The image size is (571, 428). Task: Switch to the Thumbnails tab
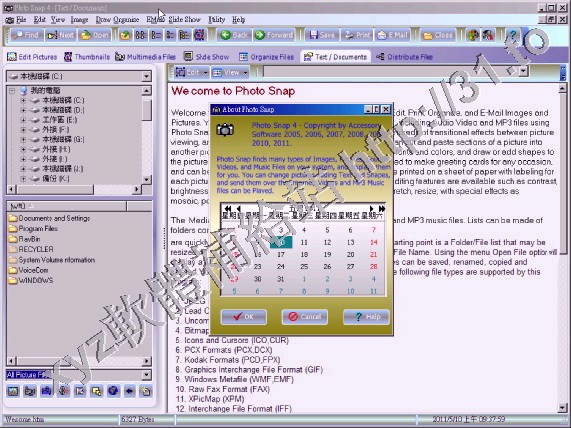click(87, 57)
